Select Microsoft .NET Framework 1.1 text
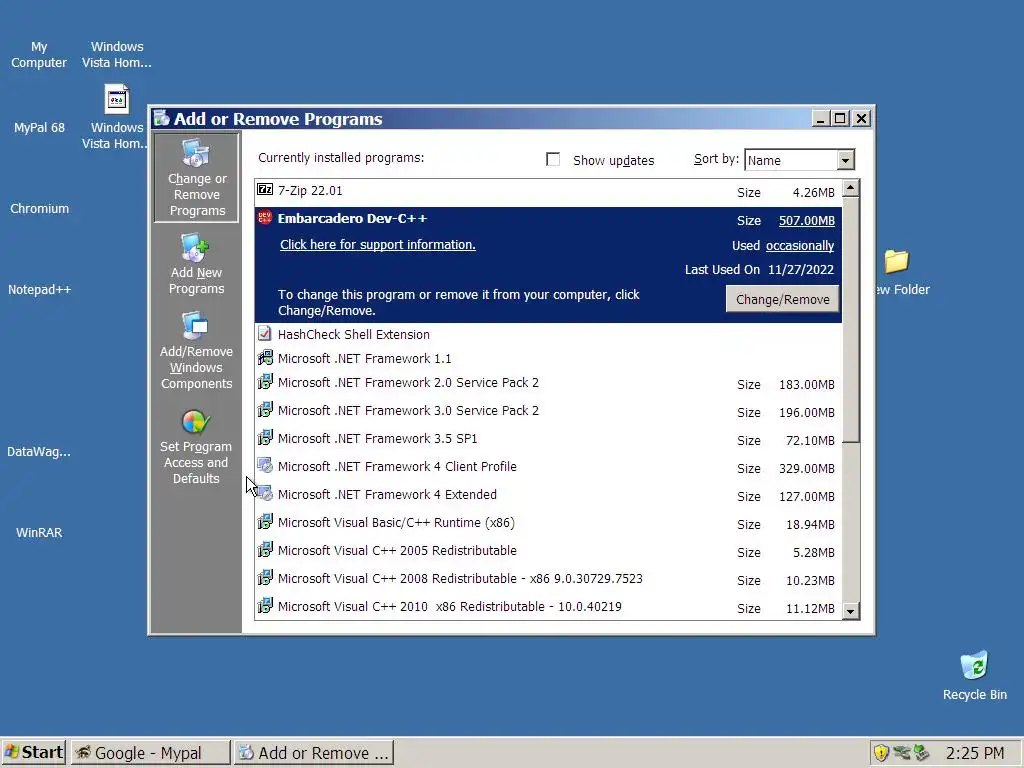1024x768 pixels. click(x=364, y=359)
